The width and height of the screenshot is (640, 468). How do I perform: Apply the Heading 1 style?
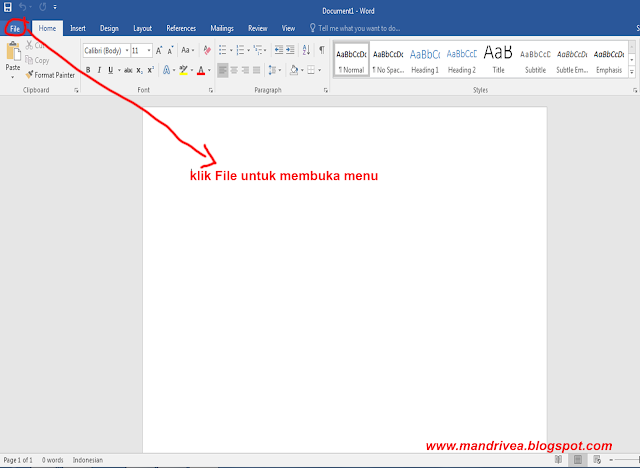425,60
